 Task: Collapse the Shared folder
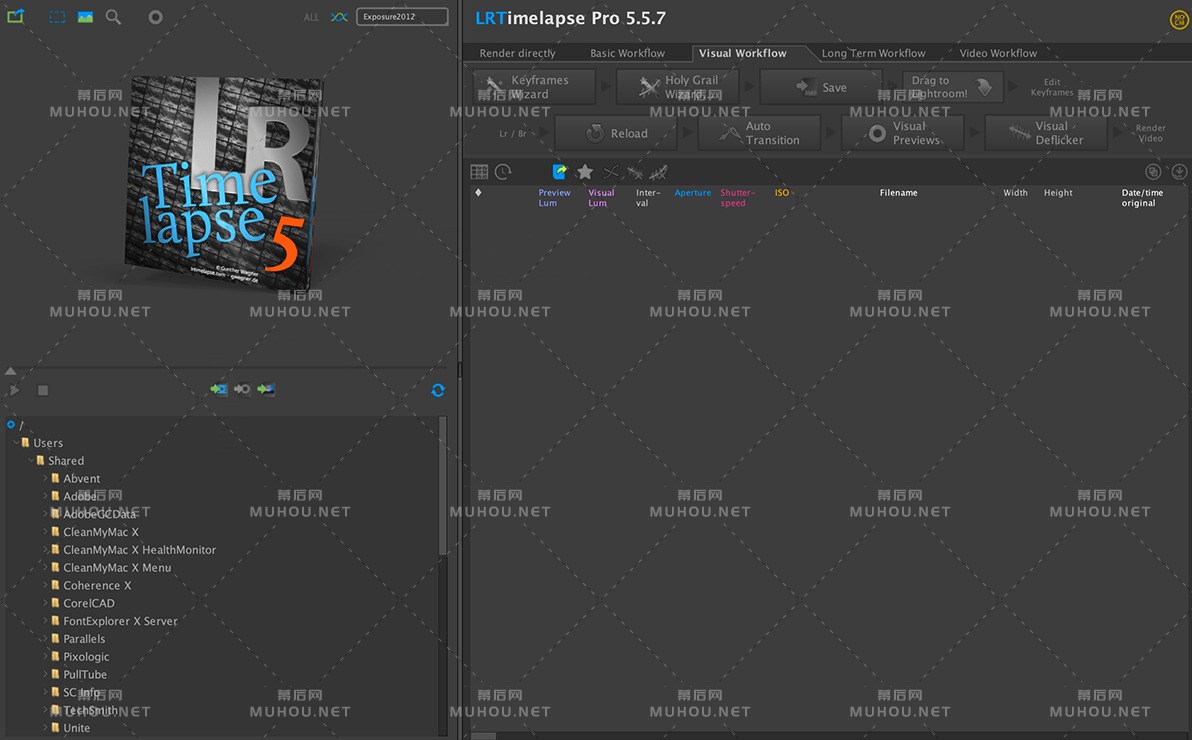click(31, 461)
